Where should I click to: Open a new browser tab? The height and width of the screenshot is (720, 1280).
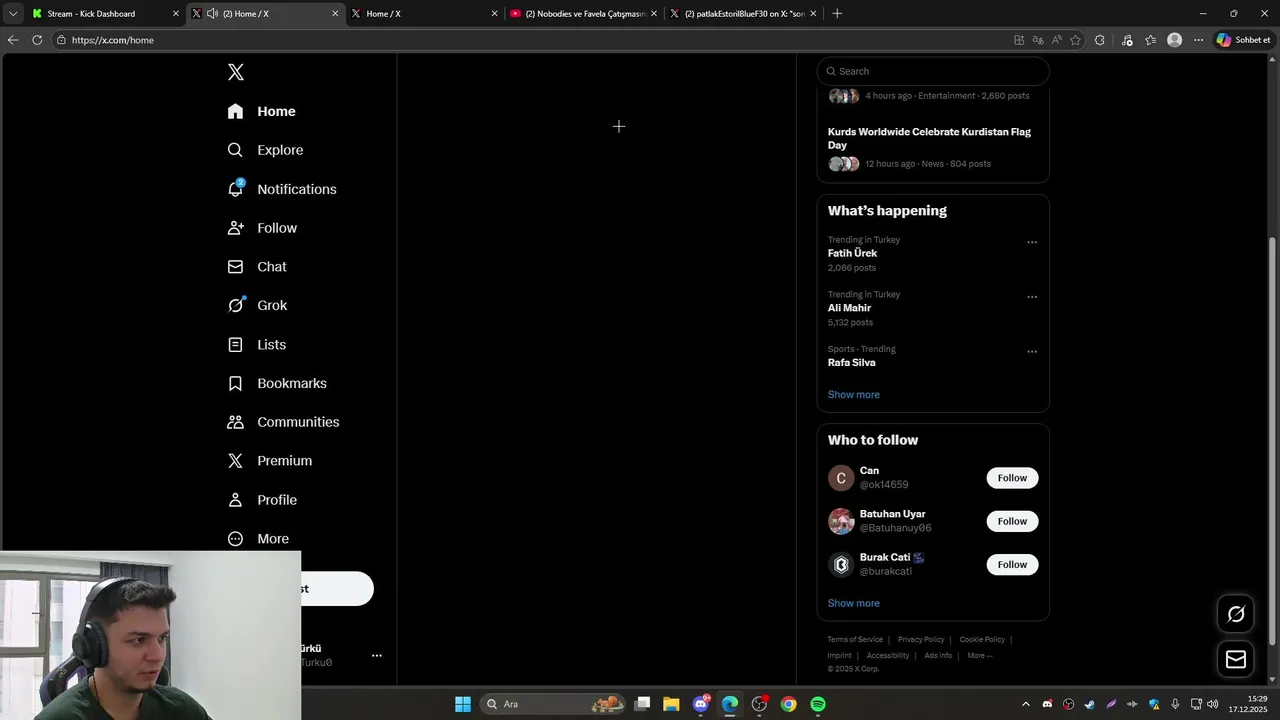click(837, 14)
